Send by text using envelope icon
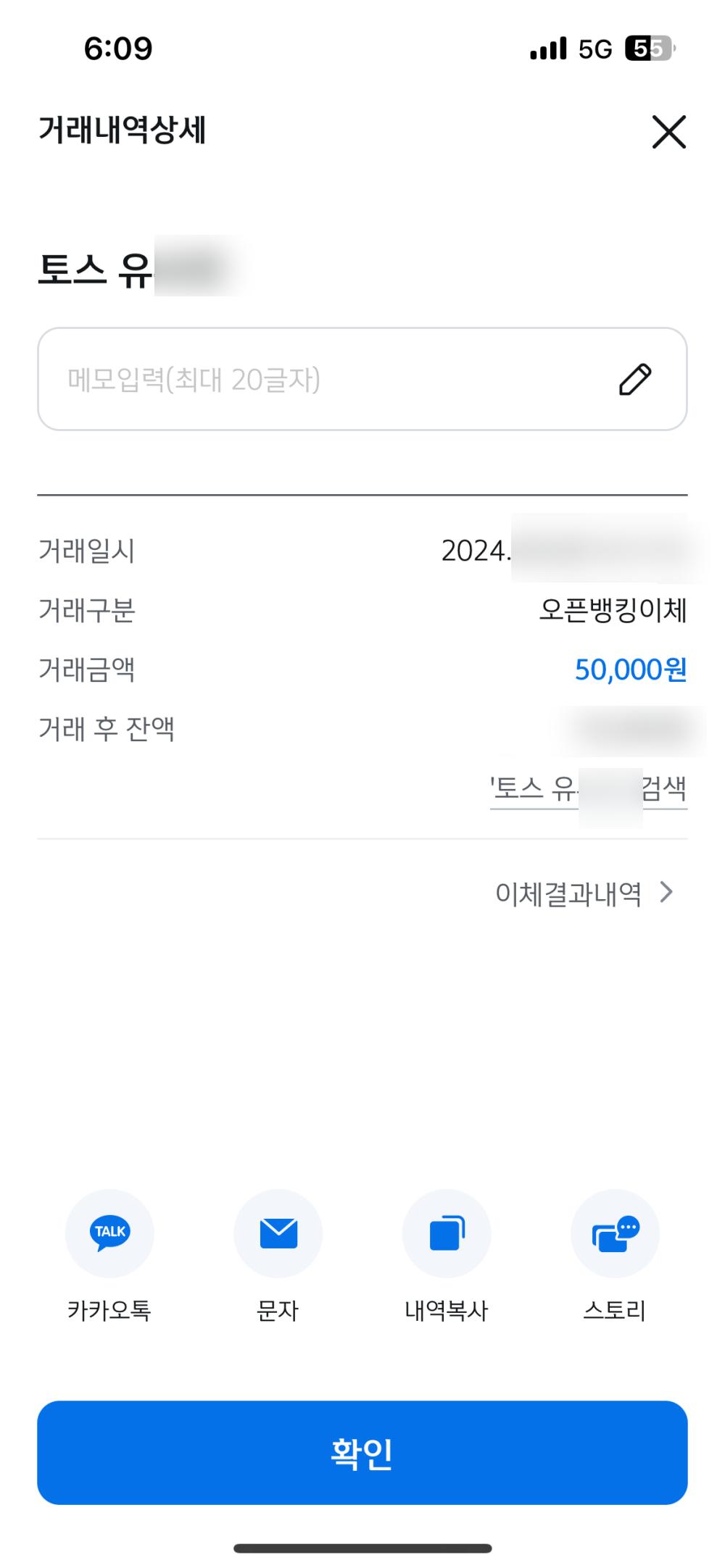Viewport: 725px width, 1568px height. point(278,1233)
